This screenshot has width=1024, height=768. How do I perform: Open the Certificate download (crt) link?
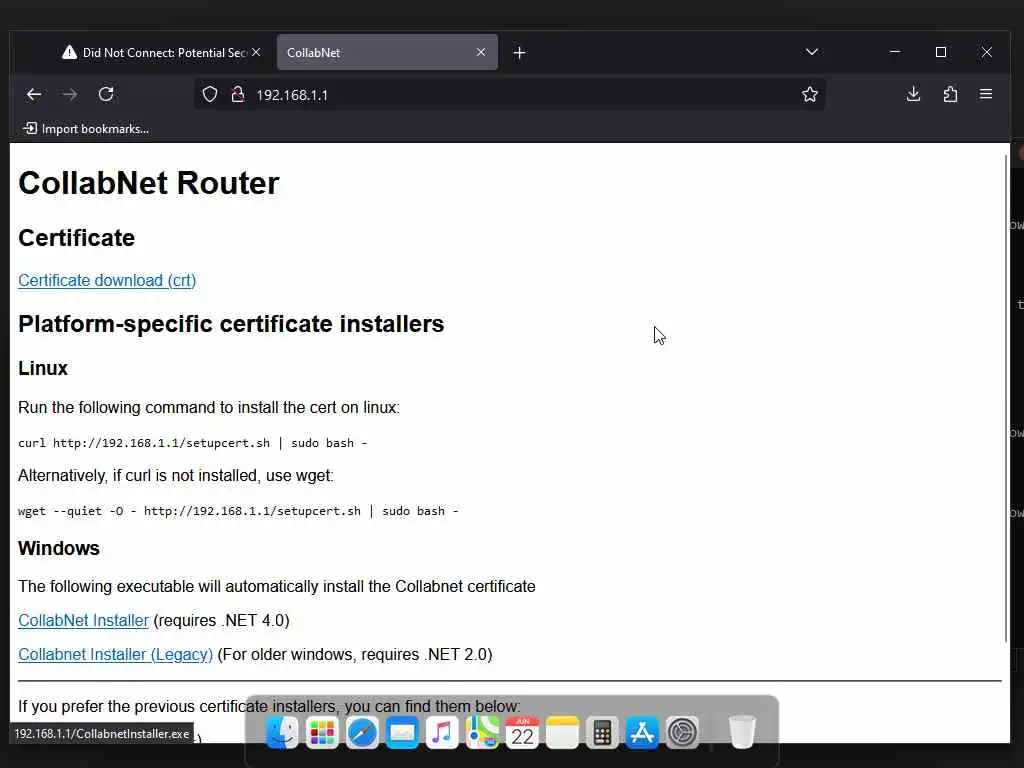[x=107, y=280]
